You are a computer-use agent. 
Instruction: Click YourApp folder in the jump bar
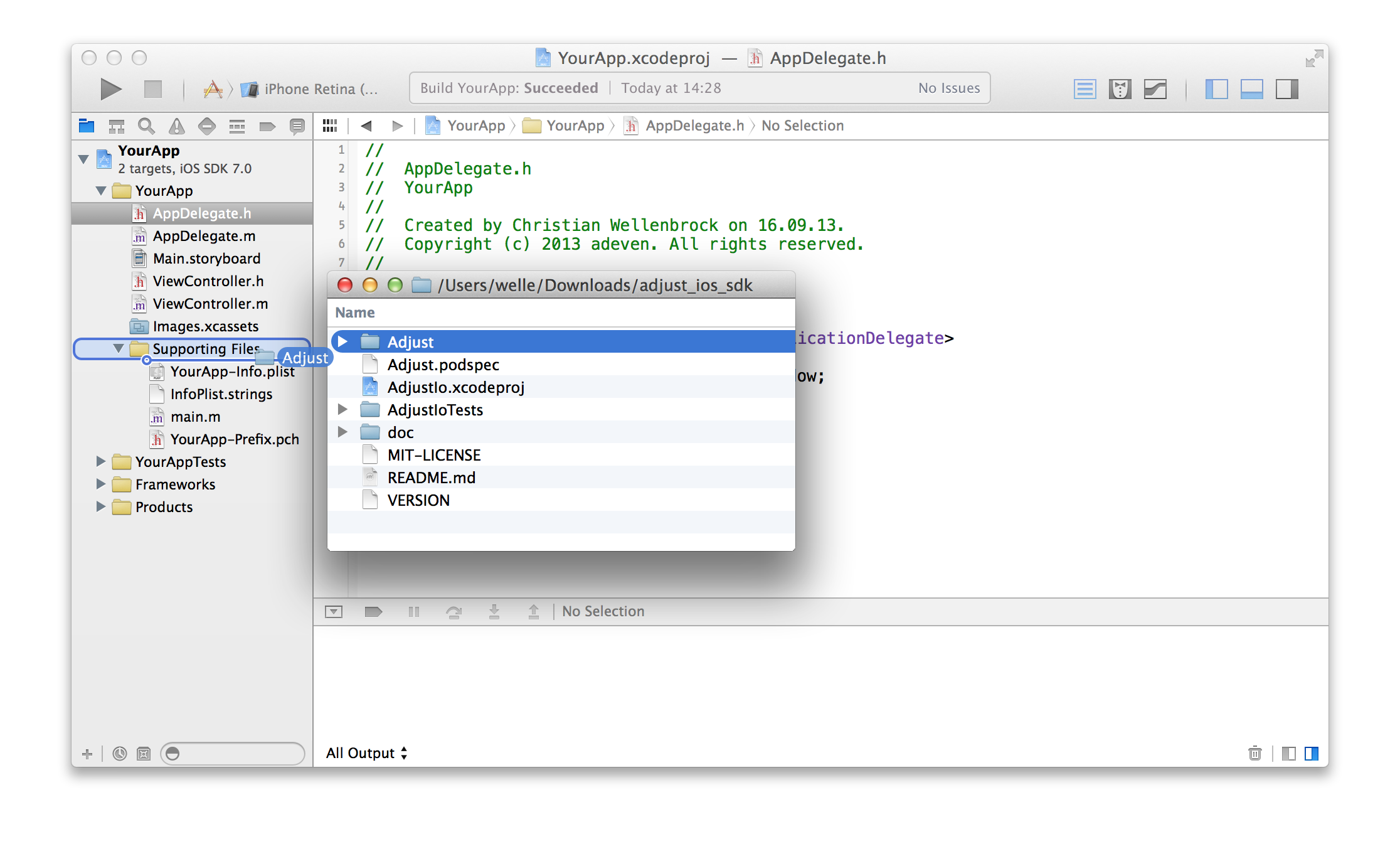click(563, 126)
